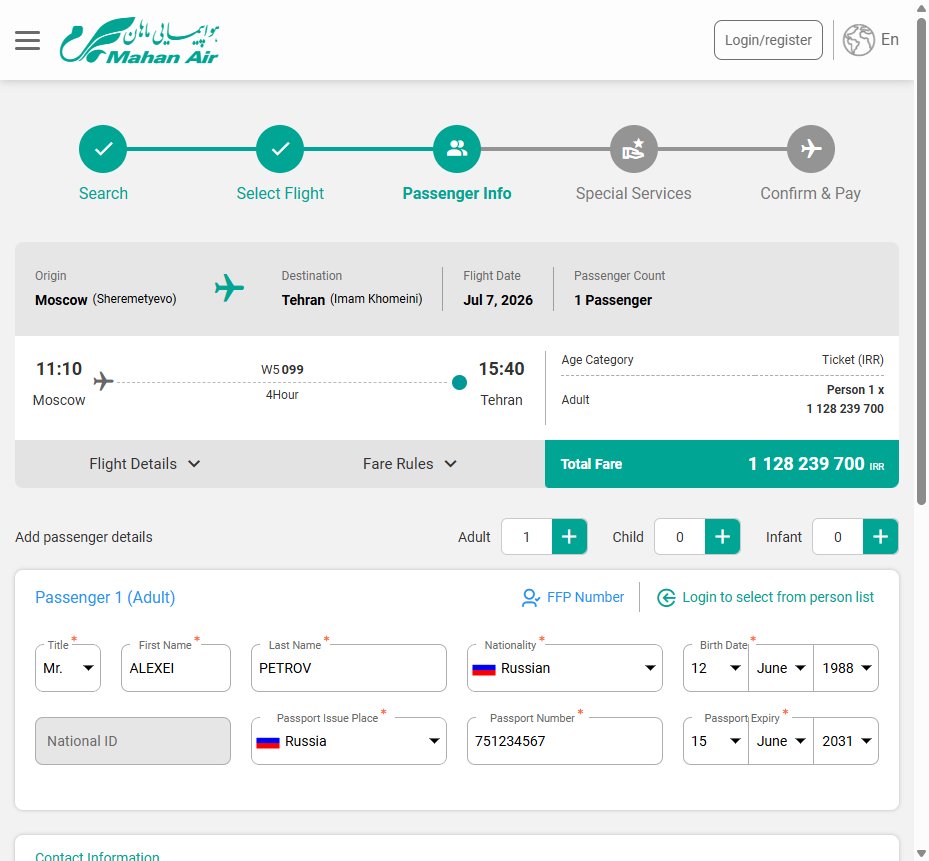Go back to the Search step circle
The image size is (929, 861).
pyautogui.click(x=103, y=149)
